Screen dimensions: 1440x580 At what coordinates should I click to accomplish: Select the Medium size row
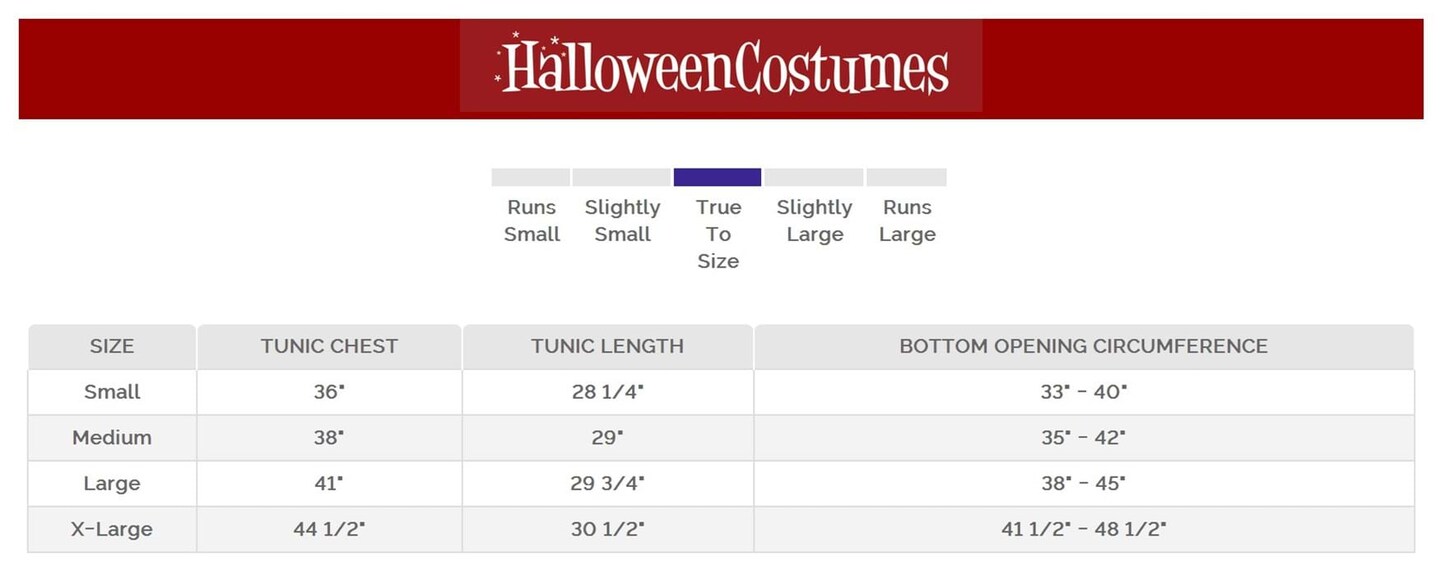(x=112, y=438)
